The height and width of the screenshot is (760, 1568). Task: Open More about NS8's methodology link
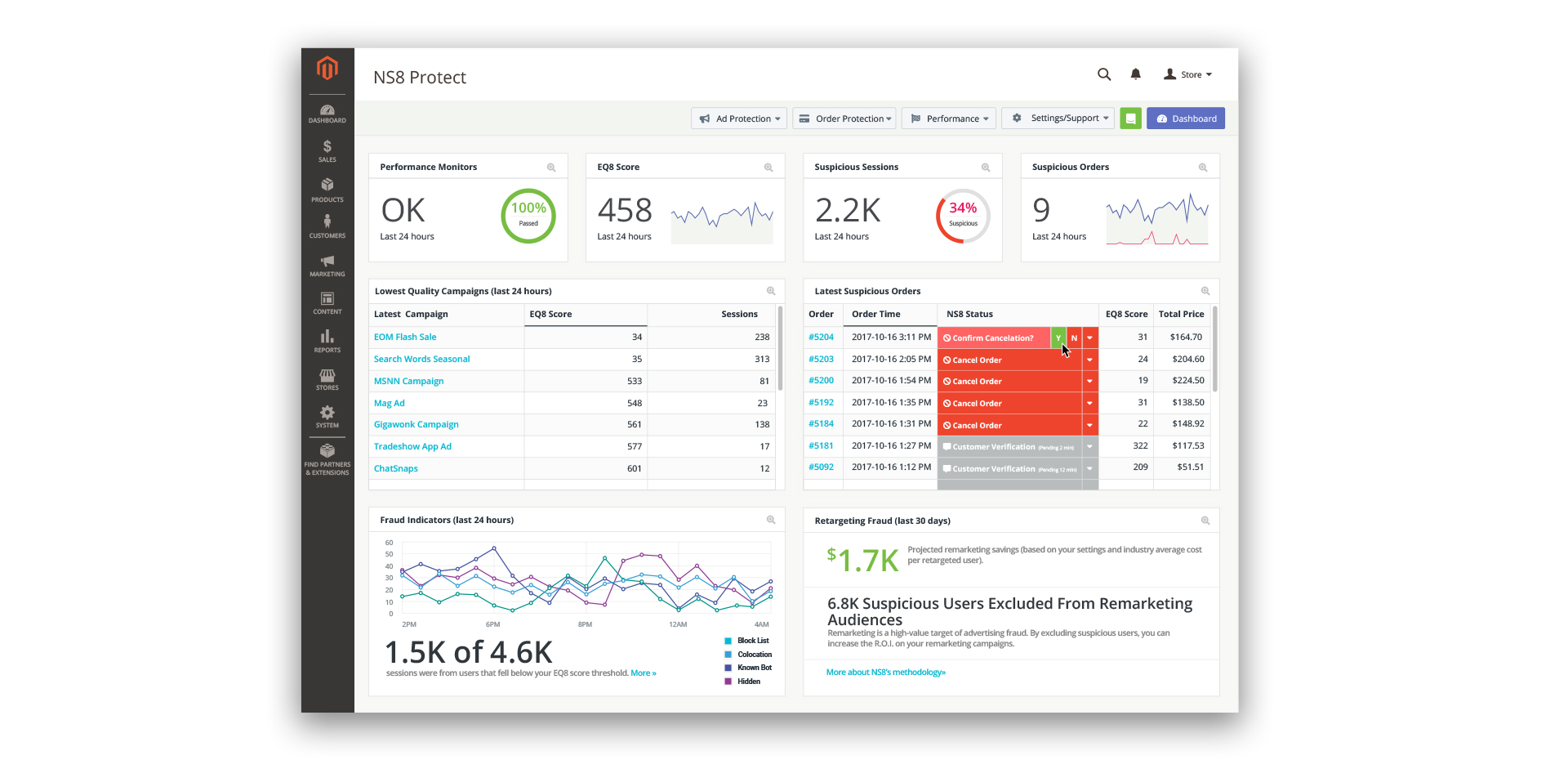tap(886, 673)
